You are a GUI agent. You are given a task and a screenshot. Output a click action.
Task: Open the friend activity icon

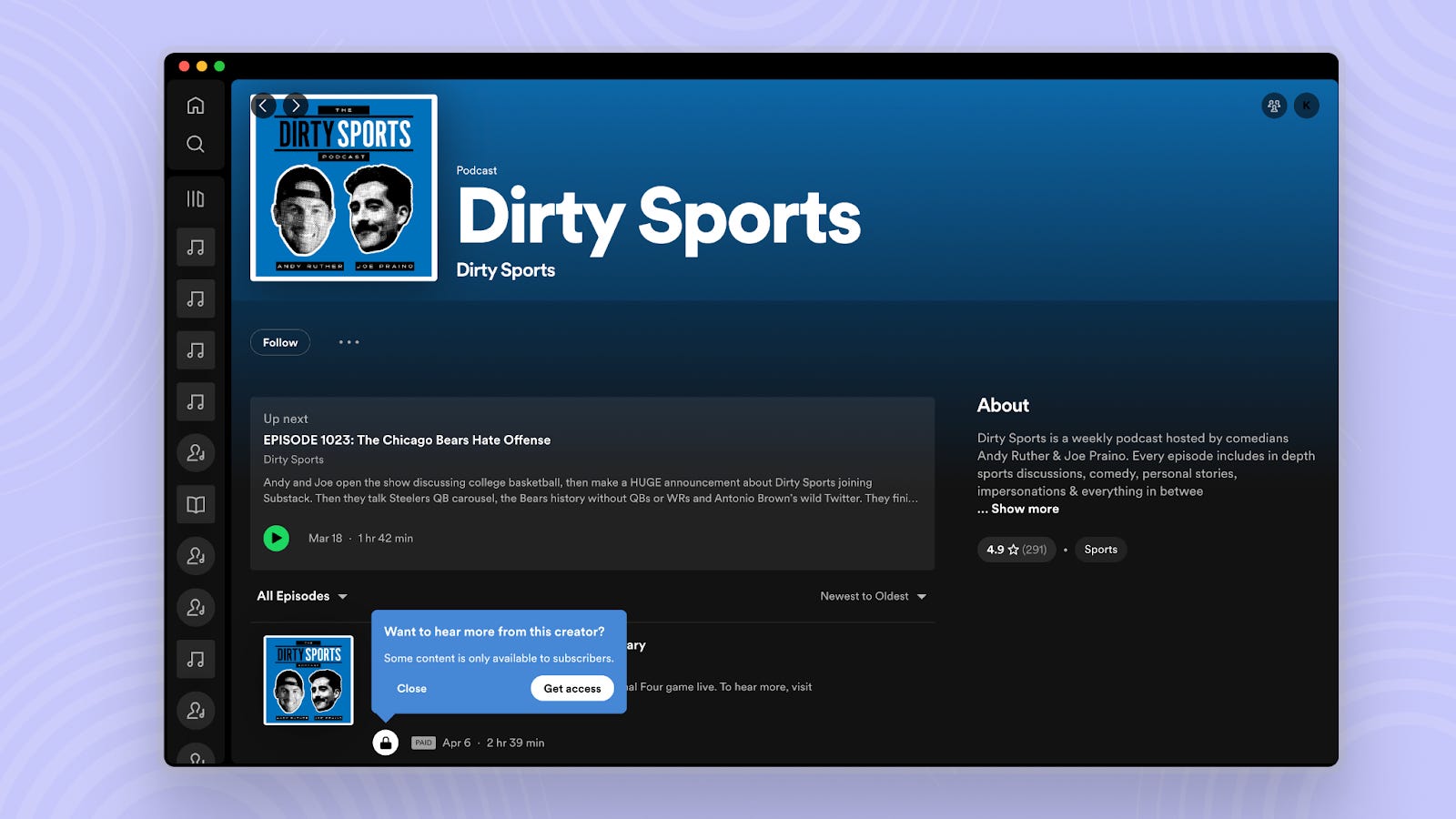coord(1274,106)
